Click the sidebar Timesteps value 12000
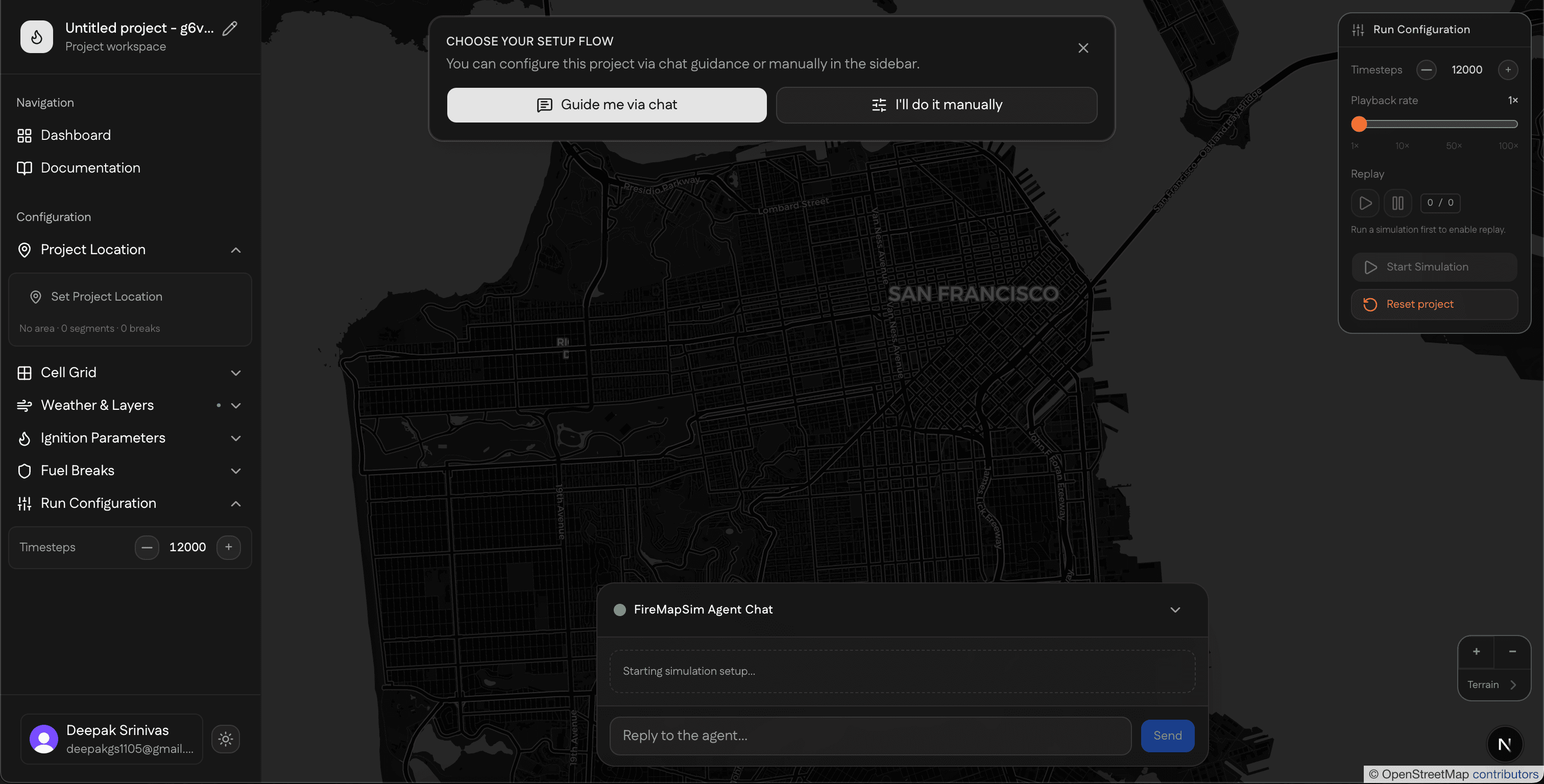The height and width of the screenshot is (784, 1544). (x=187, y=547)
